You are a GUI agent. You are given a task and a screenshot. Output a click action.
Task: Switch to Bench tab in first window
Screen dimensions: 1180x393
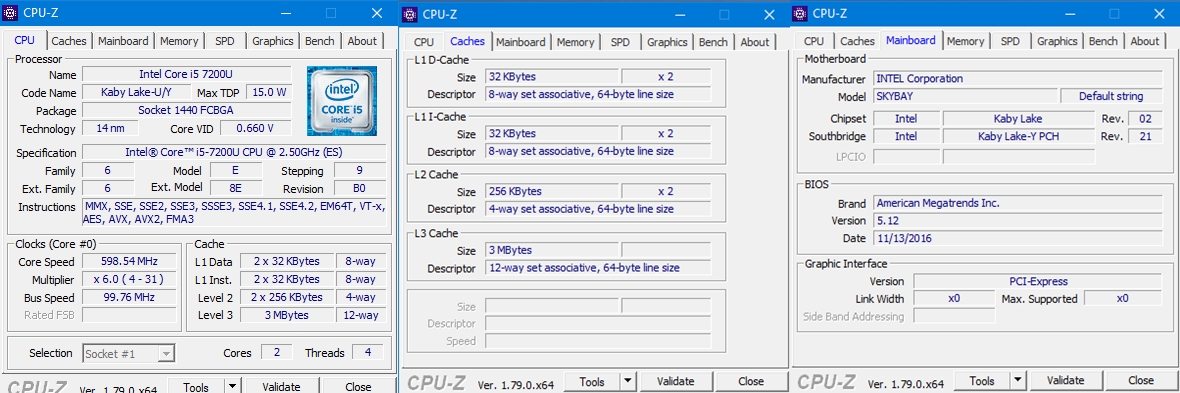[320, 41]
